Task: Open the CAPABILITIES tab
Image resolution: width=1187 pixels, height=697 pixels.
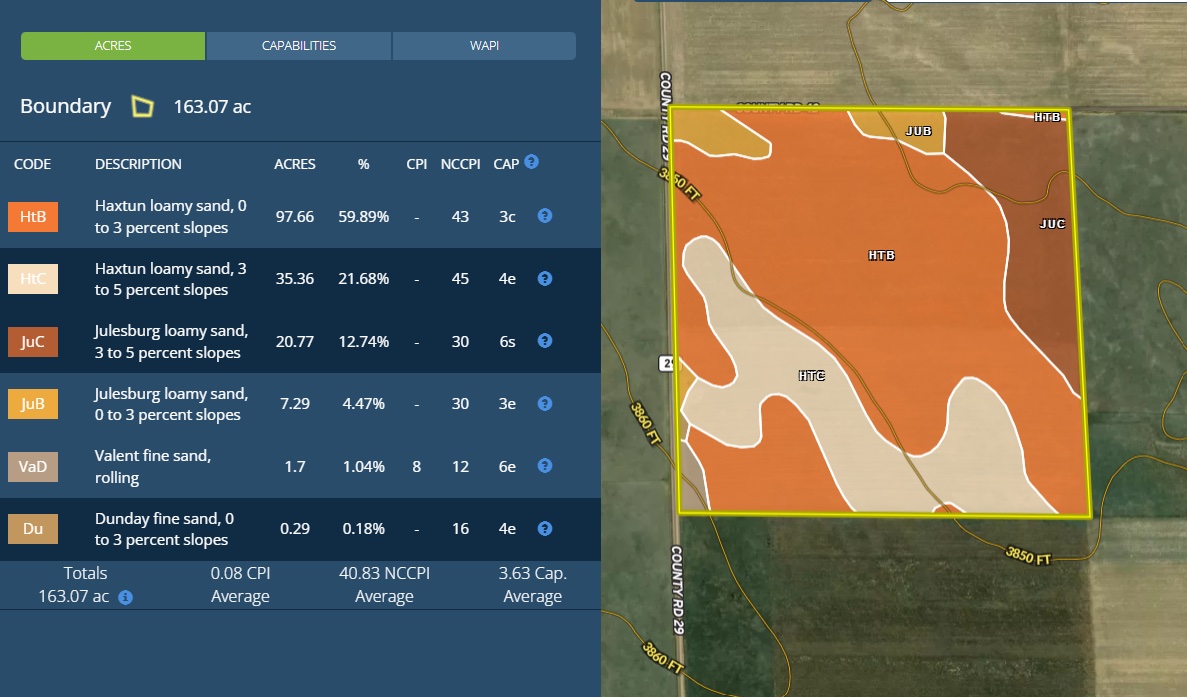Action: (x=299, y=46)
